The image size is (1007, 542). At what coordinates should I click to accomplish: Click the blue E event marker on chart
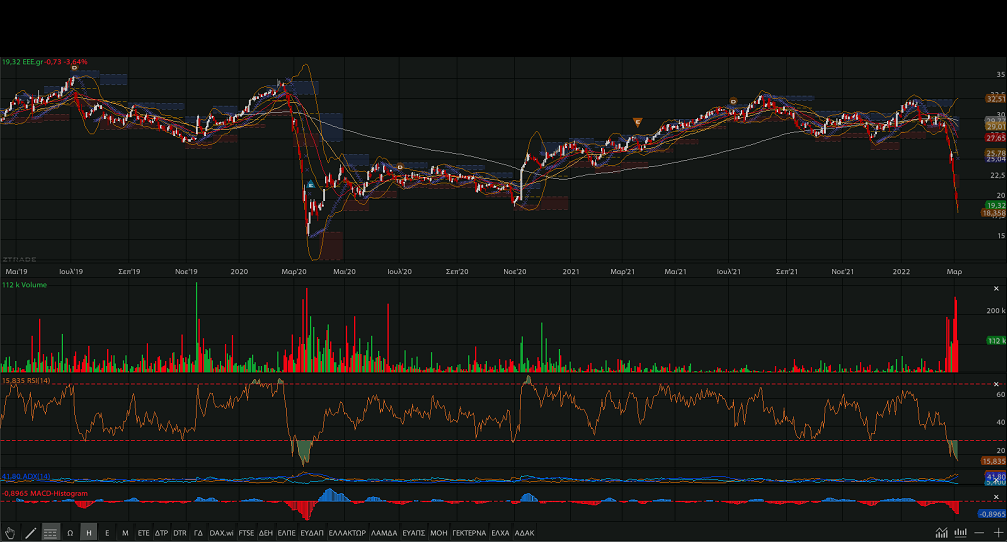[311, 185]
